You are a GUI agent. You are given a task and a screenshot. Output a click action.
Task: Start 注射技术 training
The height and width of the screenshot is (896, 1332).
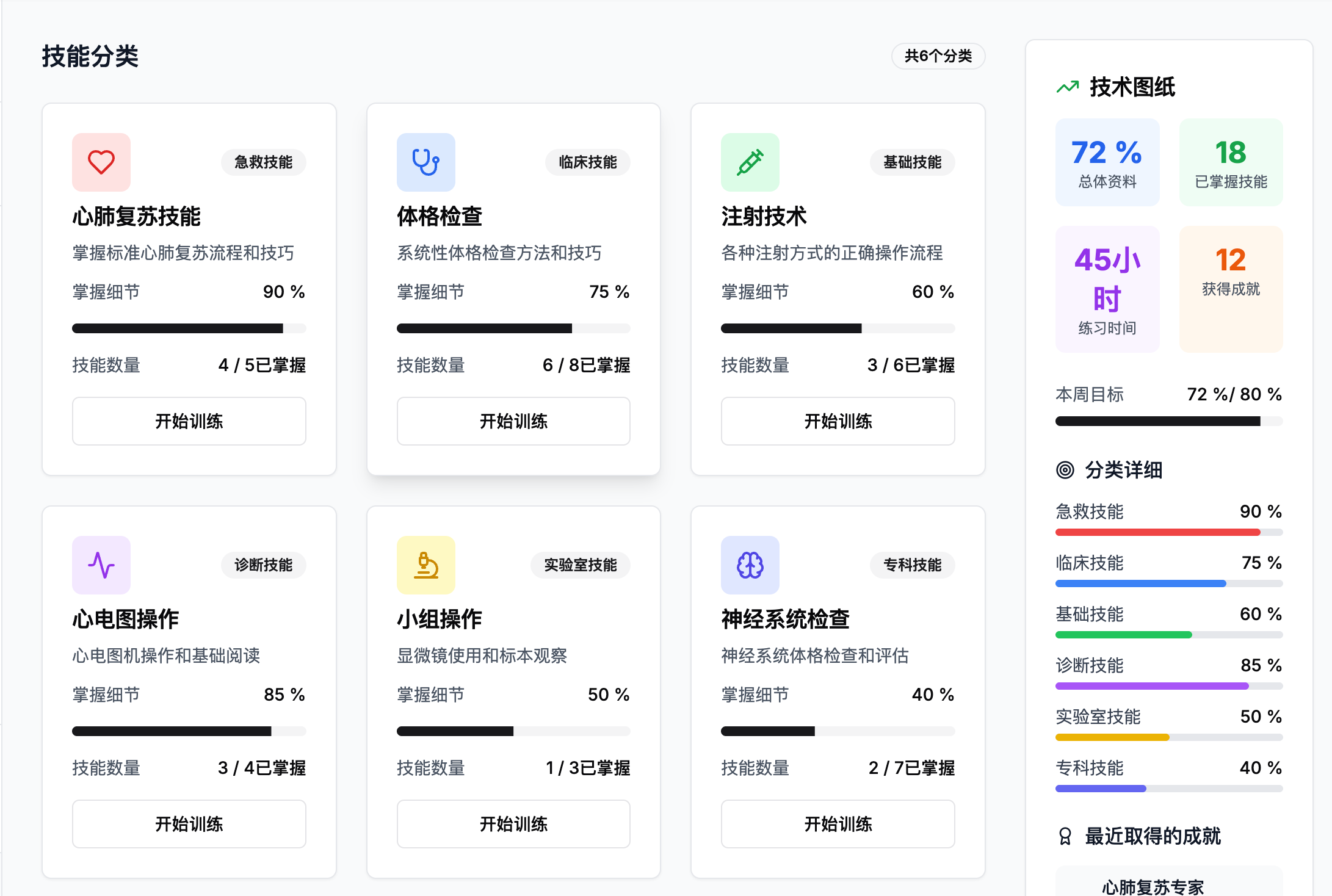838,421
